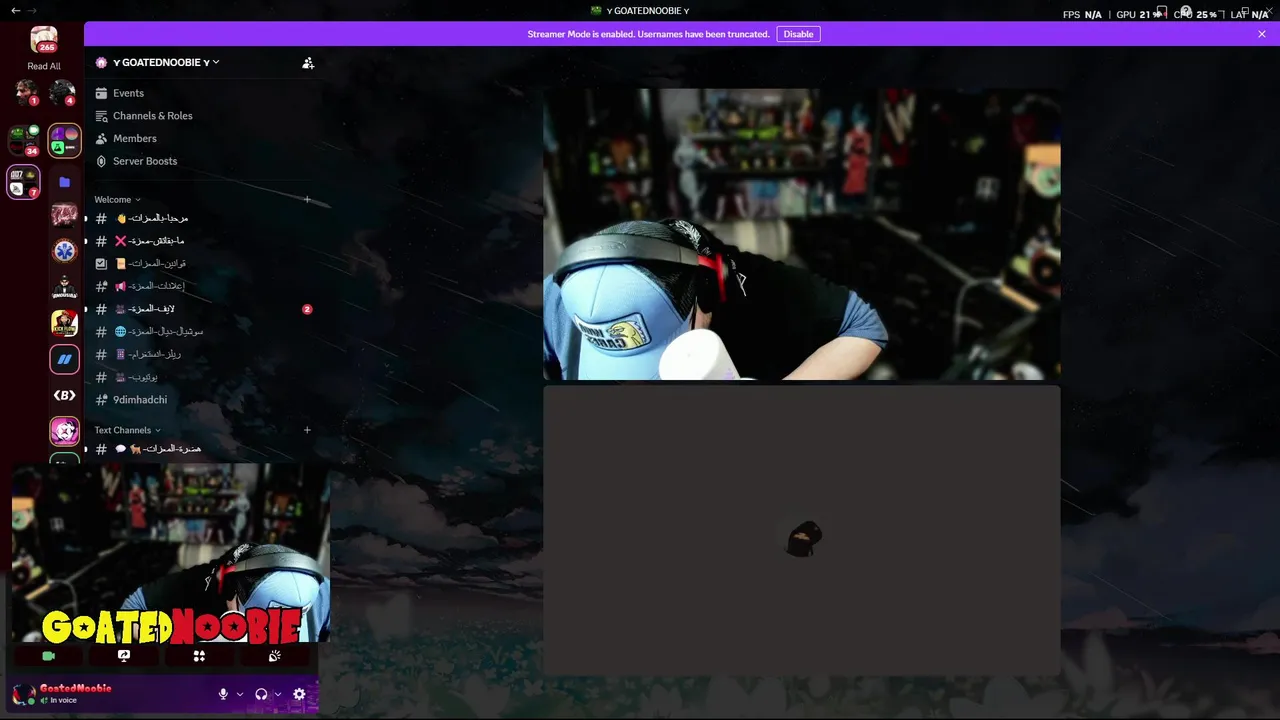
Task: Focus the webcam video tile
Action: click(x=801, y=234)
